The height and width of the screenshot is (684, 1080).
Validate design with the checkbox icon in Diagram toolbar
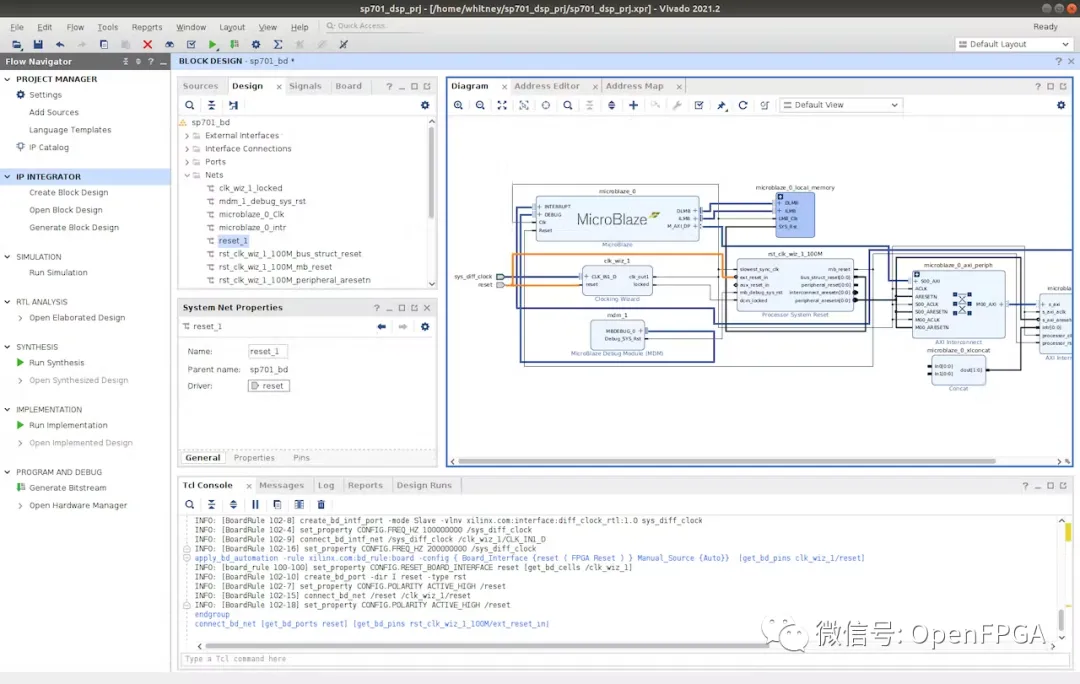tap(699, 105)
